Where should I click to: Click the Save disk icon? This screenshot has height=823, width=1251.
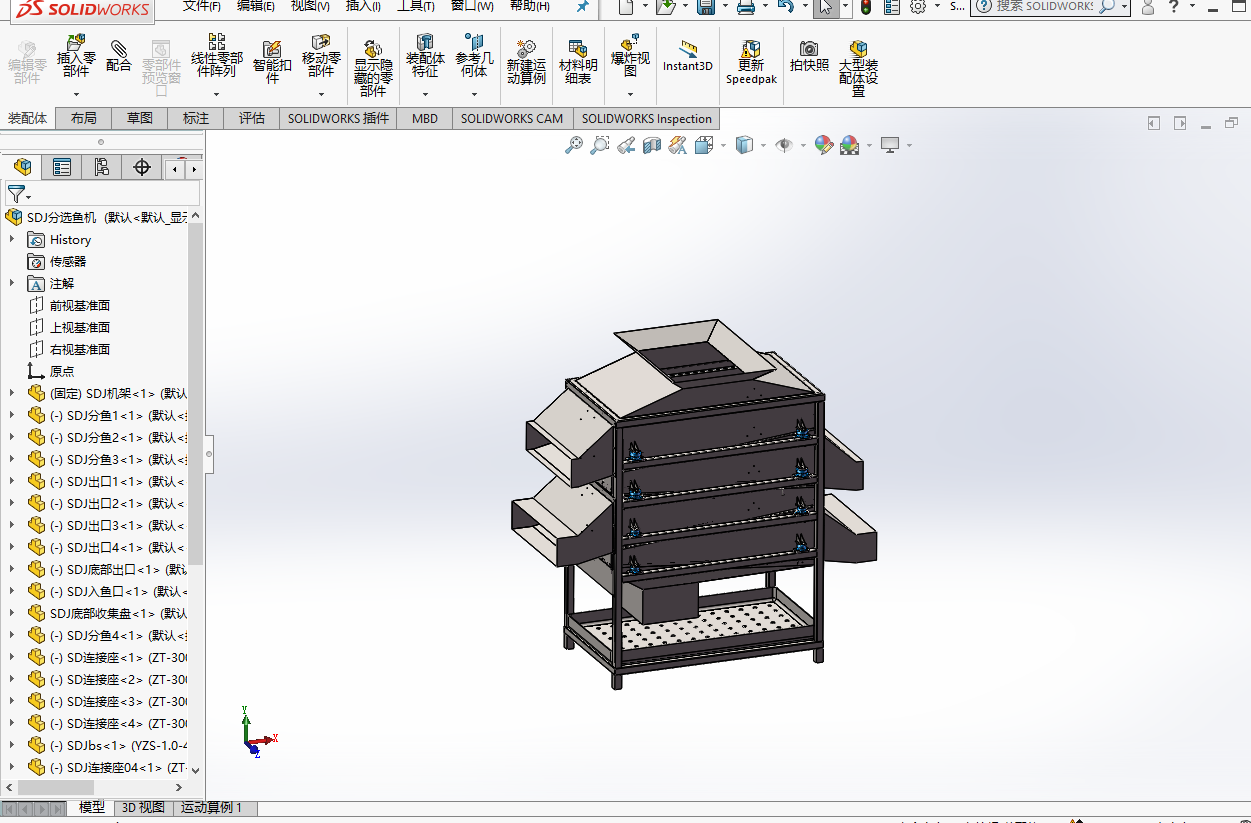[x=705, y=7]
